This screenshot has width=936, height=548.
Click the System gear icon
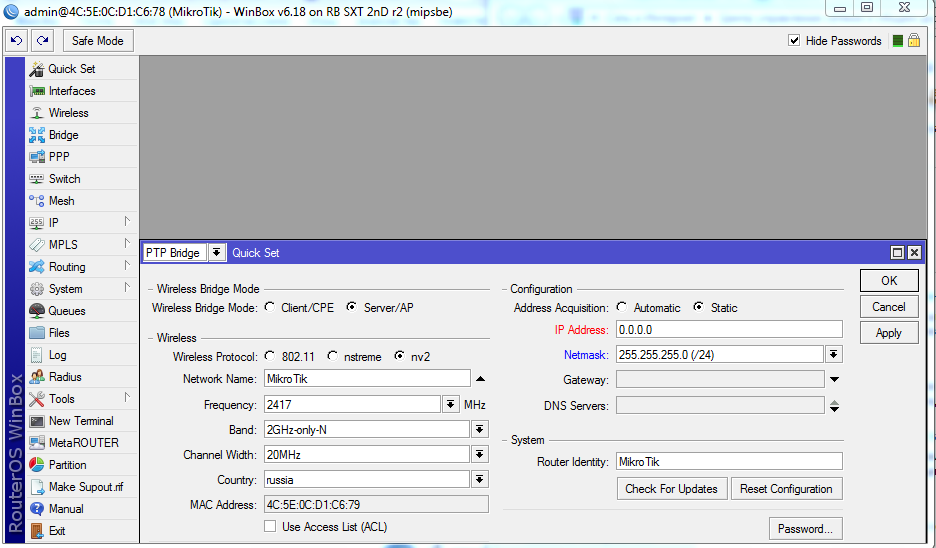coord(37,289)
